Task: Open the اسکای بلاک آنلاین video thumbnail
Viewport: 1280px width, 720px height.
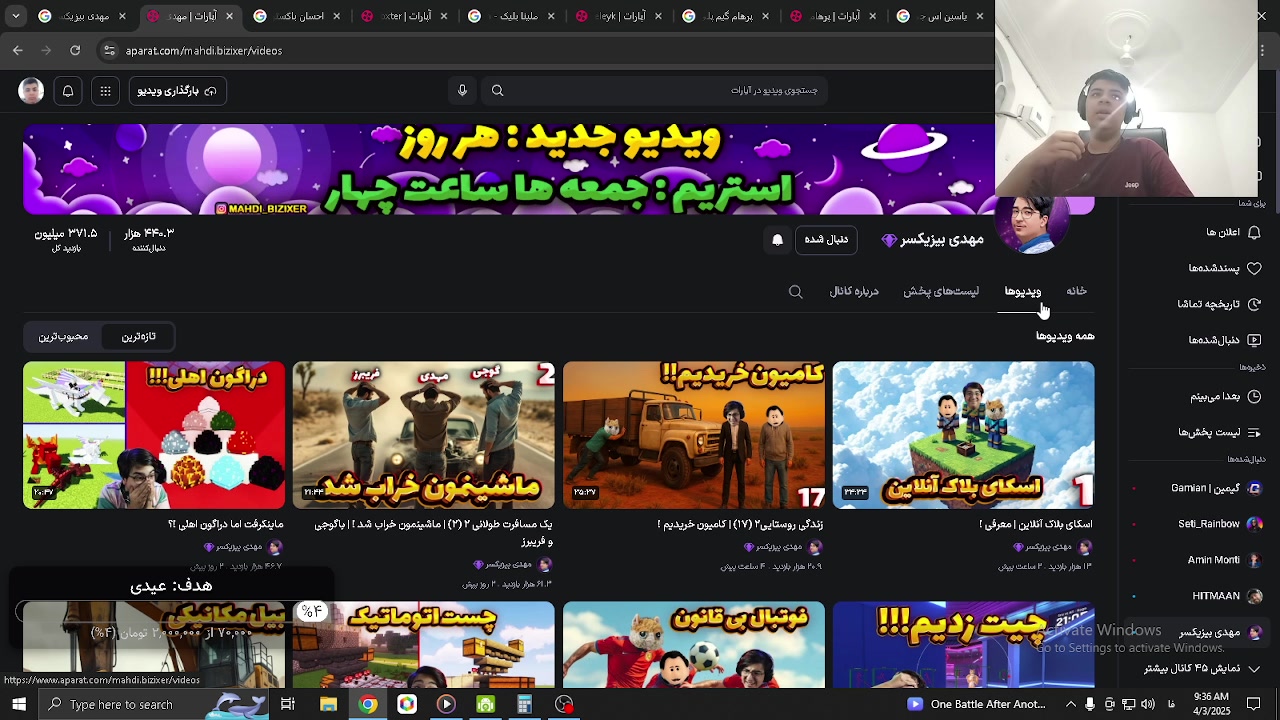Action: [963, 435]
